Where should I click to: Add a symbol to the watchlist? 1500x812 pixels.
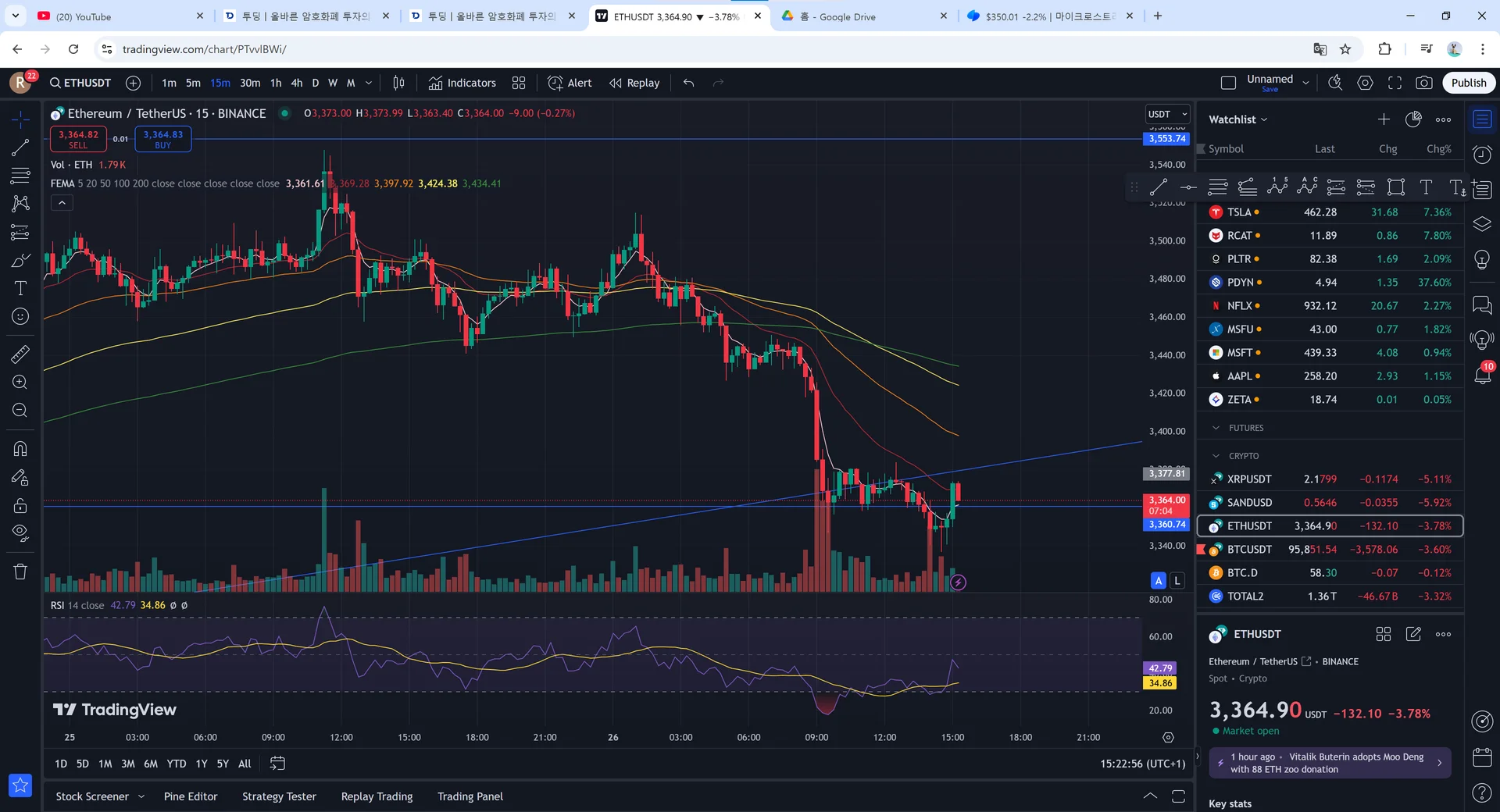(1384, 119)
